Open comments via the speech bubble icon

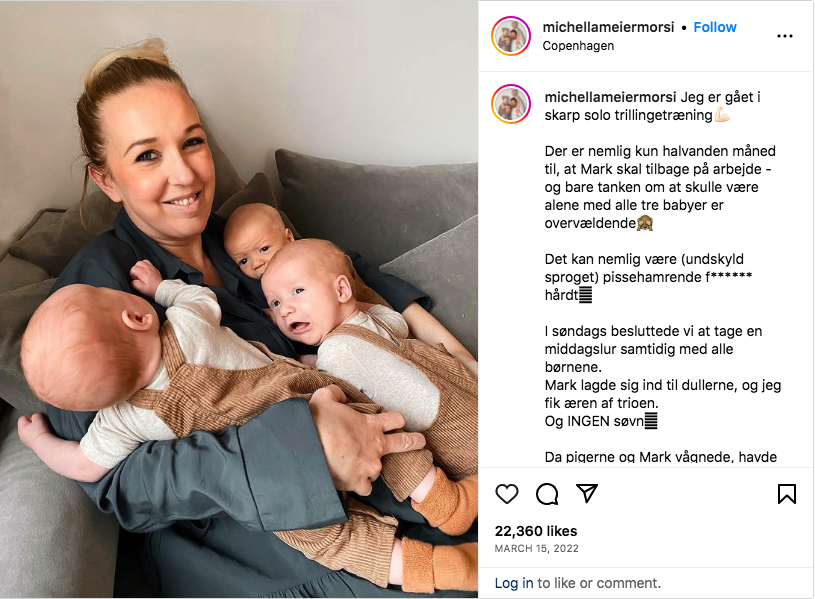(547, 493)
